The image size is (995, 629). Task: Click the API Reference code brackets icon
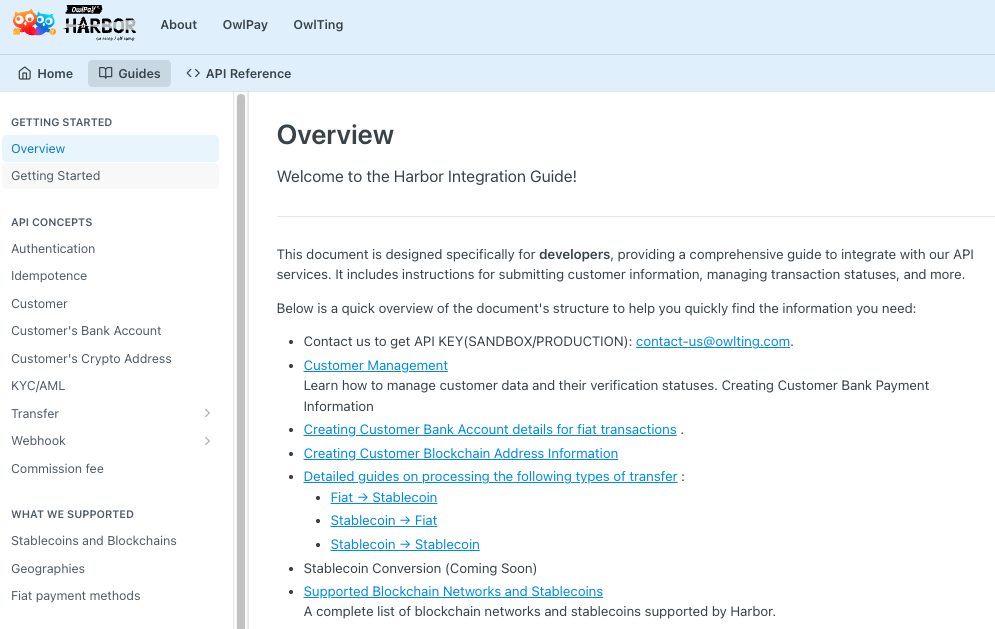click(x=193, y=74)
